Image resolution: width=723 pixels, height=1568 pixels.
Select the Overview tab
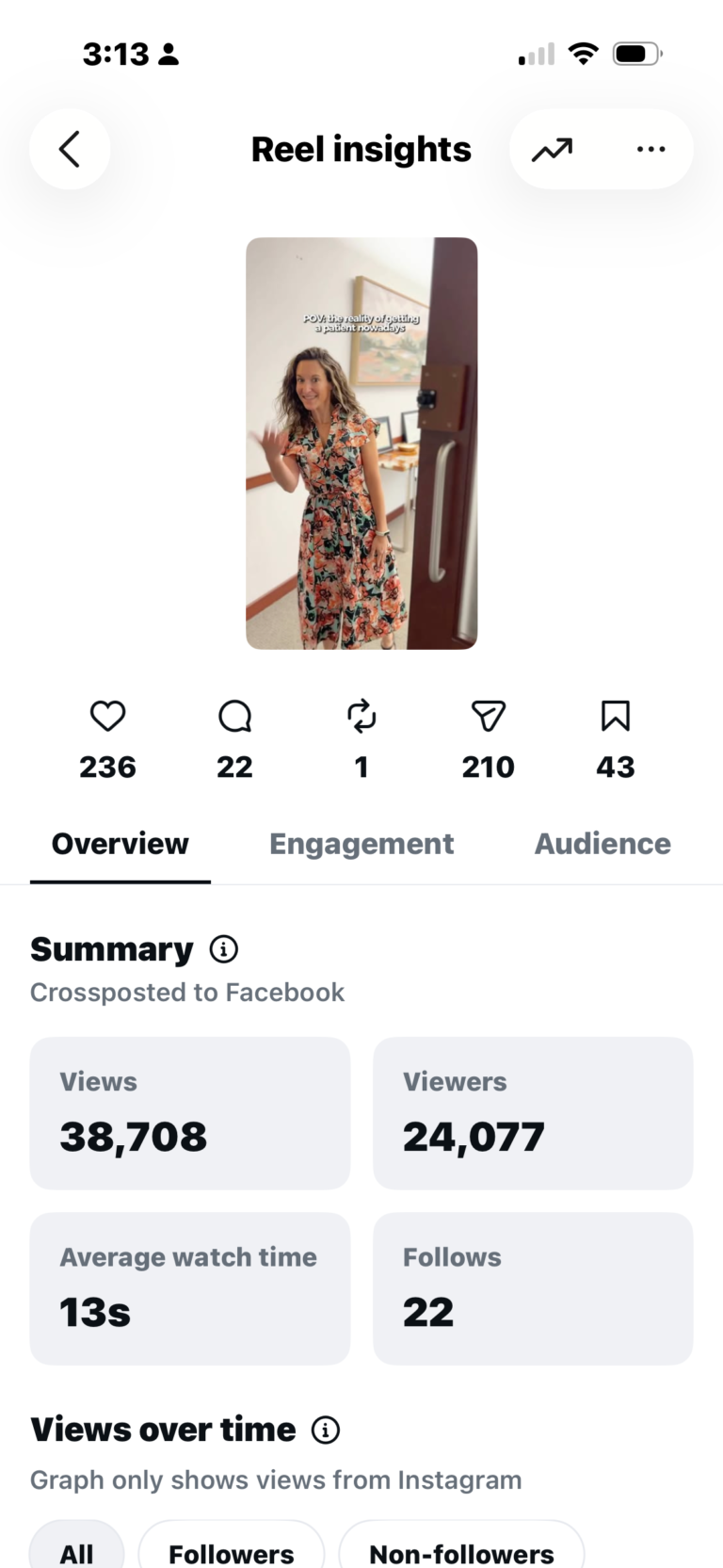[x=120, y=844]
